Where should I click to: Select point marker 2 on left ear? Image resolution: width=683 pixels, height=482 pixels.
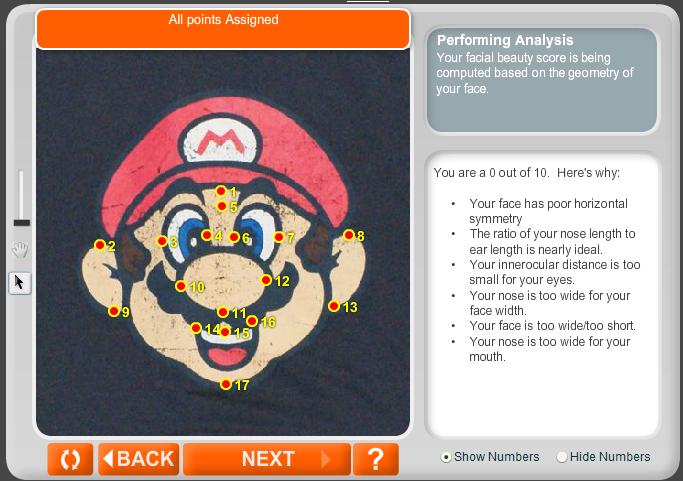(100, 245)
